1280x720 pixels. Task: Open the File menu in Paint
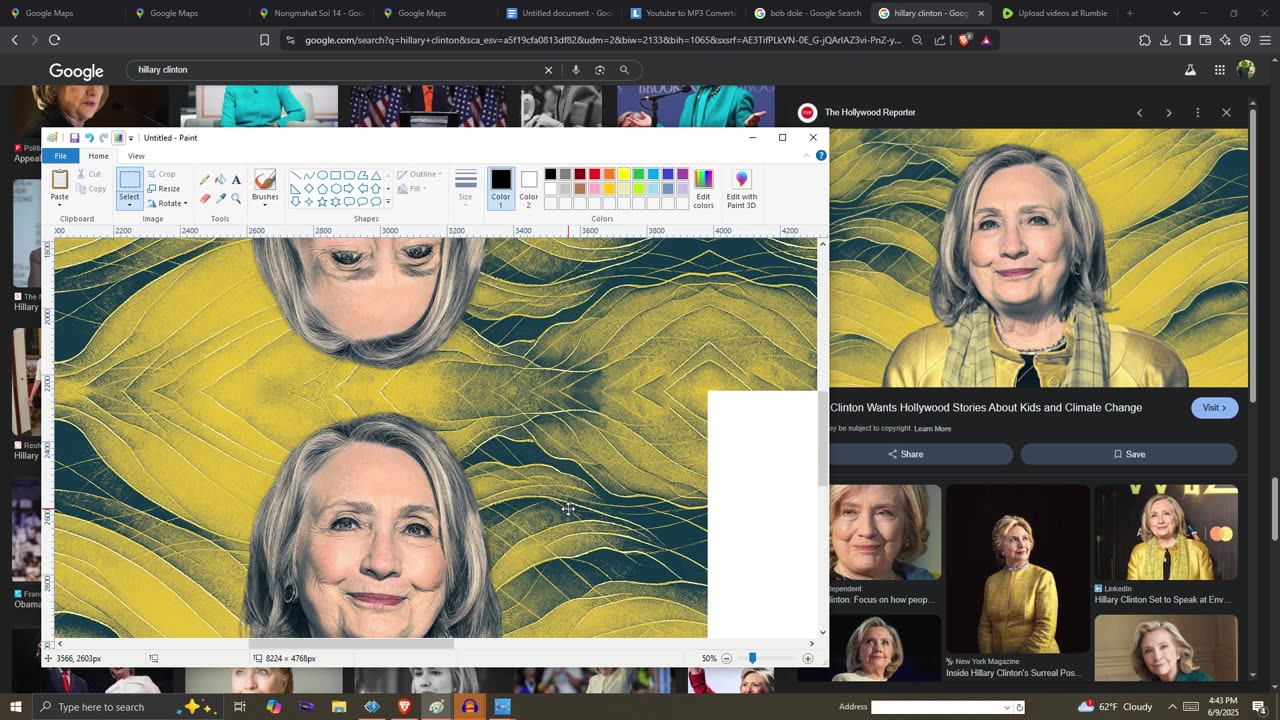(61, 156)
